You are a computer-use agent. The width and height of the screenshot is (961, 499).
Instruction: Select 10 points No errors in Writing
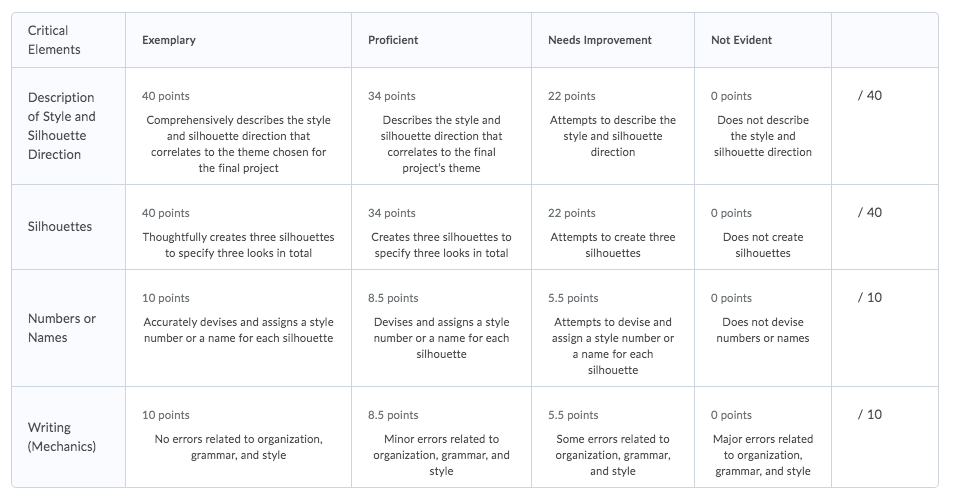click(x=238, y=437)
